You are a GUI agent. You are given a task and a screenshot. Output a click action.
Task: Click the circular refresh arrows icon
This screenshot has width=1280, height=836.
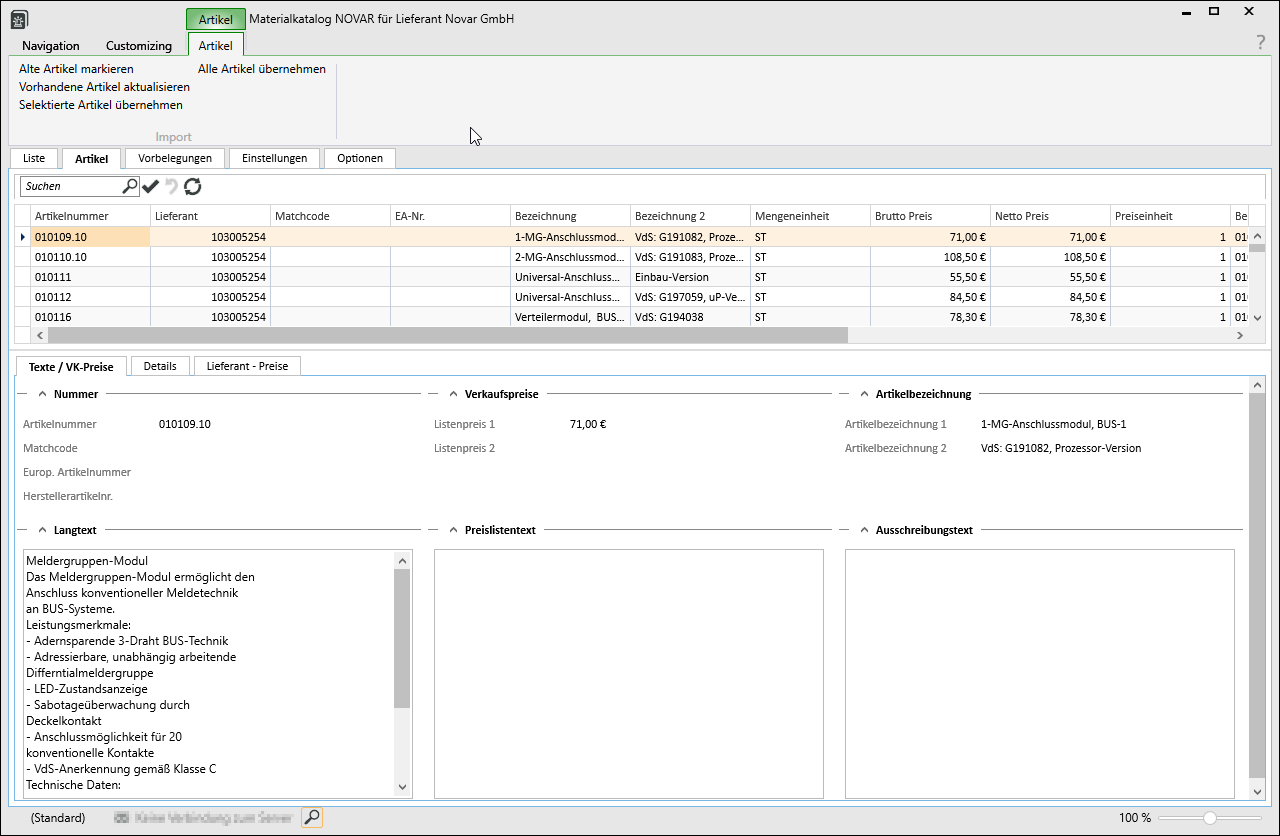193,186
